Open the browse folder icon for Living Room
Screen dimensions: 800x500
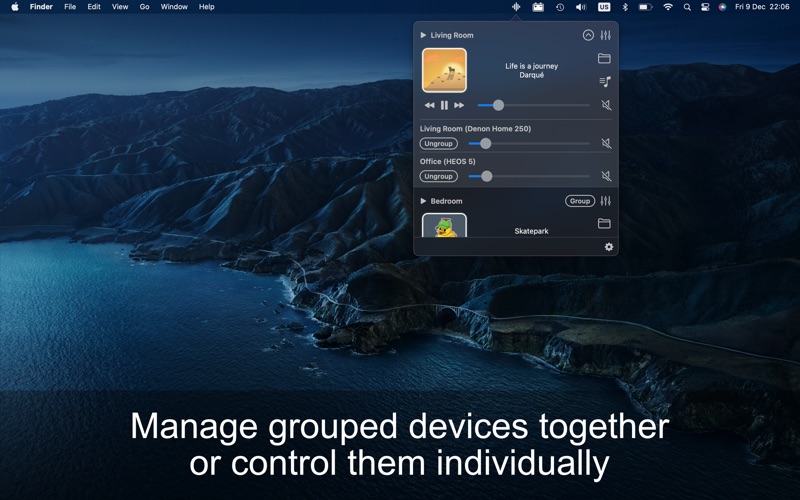604,58
